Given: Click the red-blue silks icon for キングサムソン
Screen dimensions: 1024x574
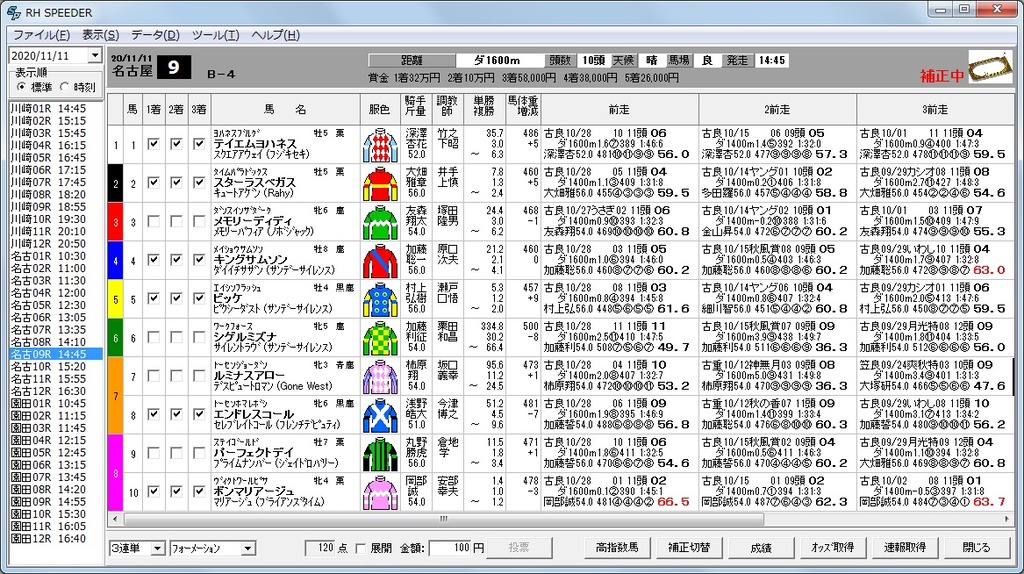Looking at the screenshot, I should tap(380, 261).
